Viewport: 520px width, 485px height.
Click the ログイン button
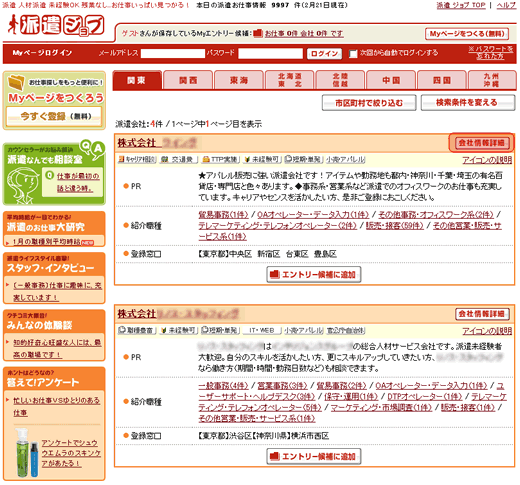(x=324, y=53)
